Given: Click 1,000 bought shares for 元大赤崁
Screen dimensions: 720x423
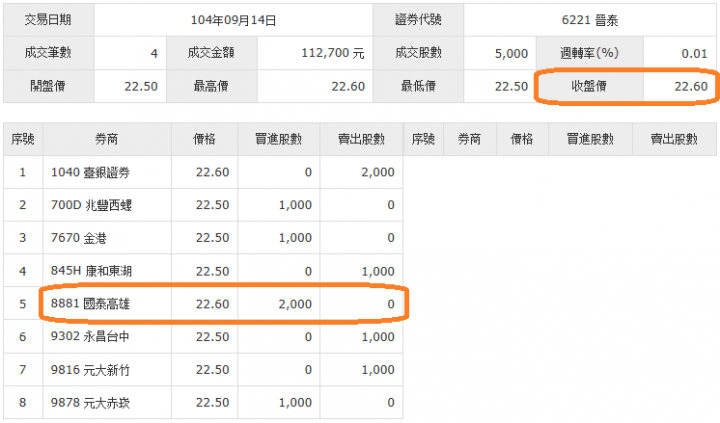Looking at the screenshot, I should click(295, 403).
